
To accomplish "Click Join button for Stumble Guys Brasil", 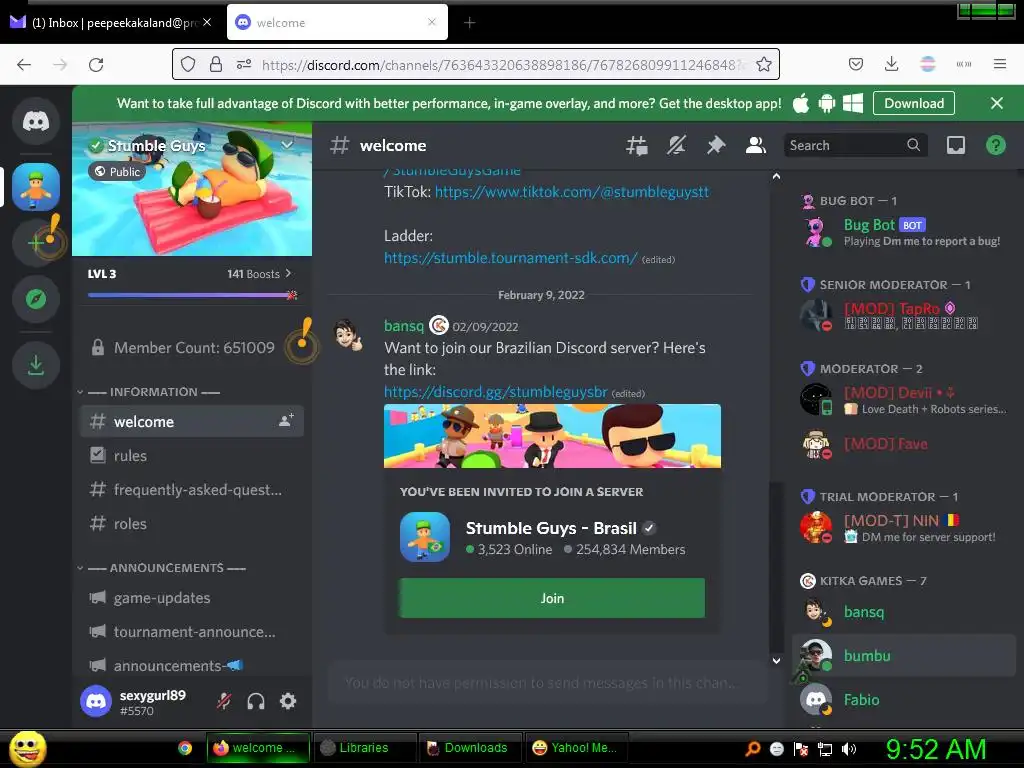I will click(552, 598).
